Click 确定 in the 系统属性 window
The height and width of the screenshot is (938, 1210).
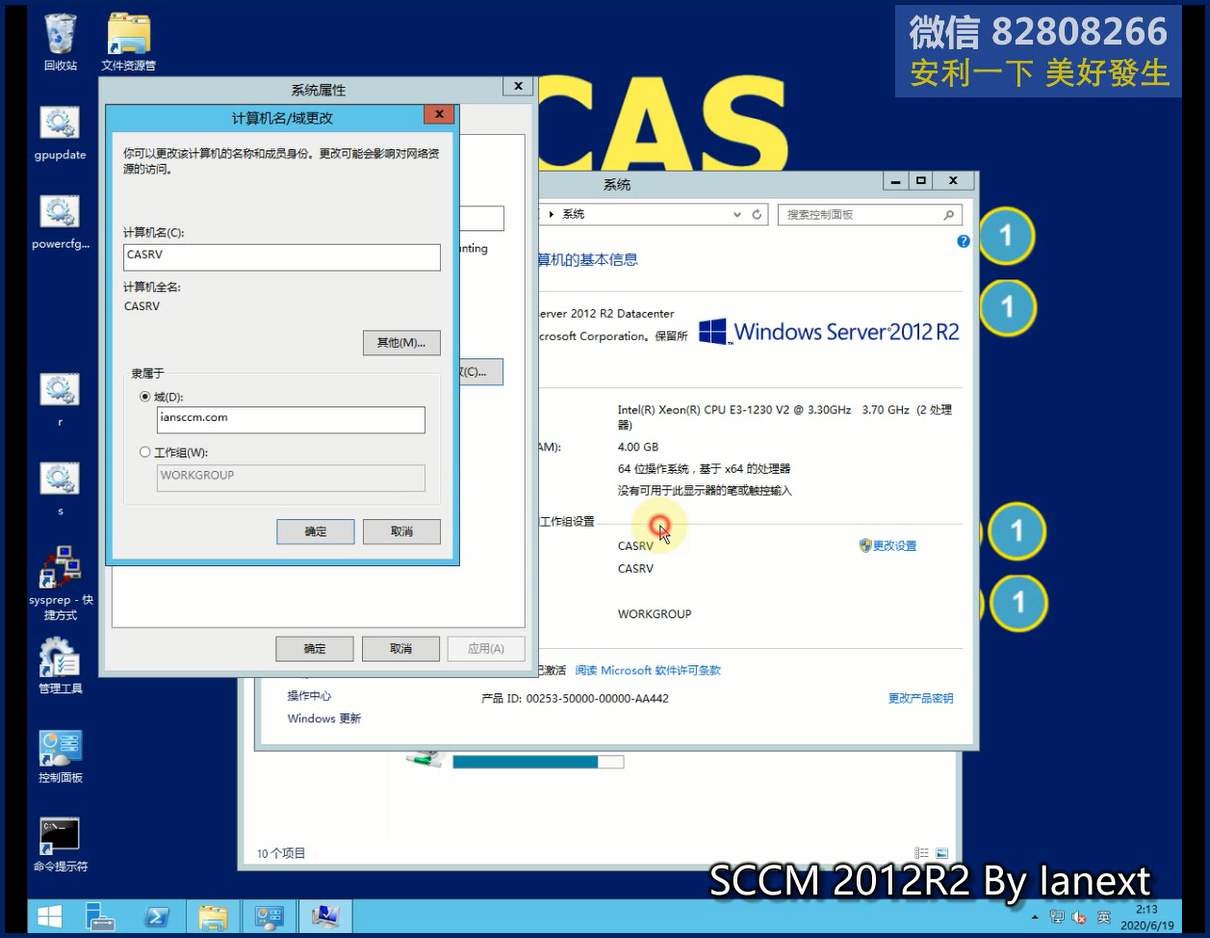coord(314,648)
